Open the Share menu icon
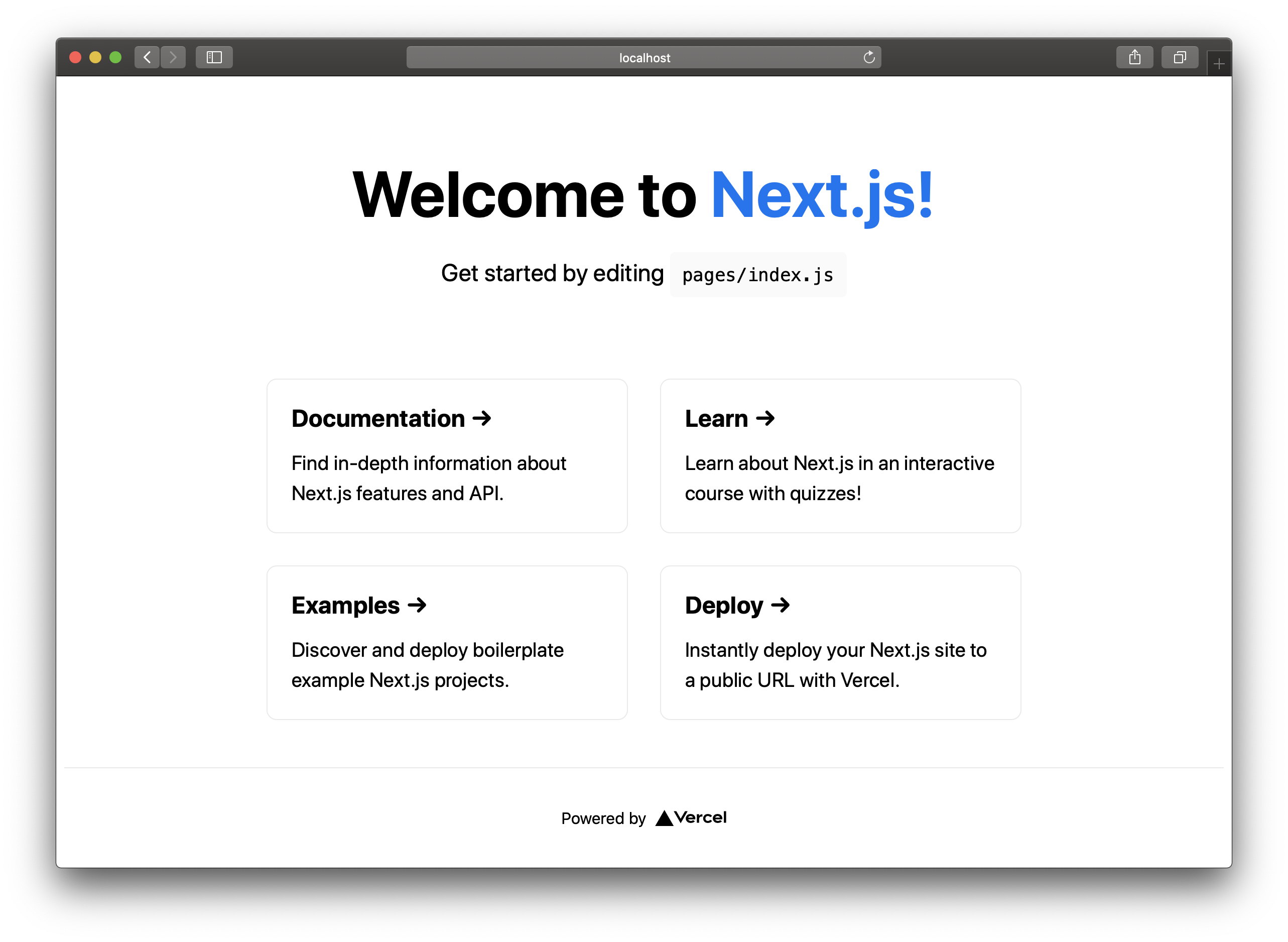 tap(1134, 57)
